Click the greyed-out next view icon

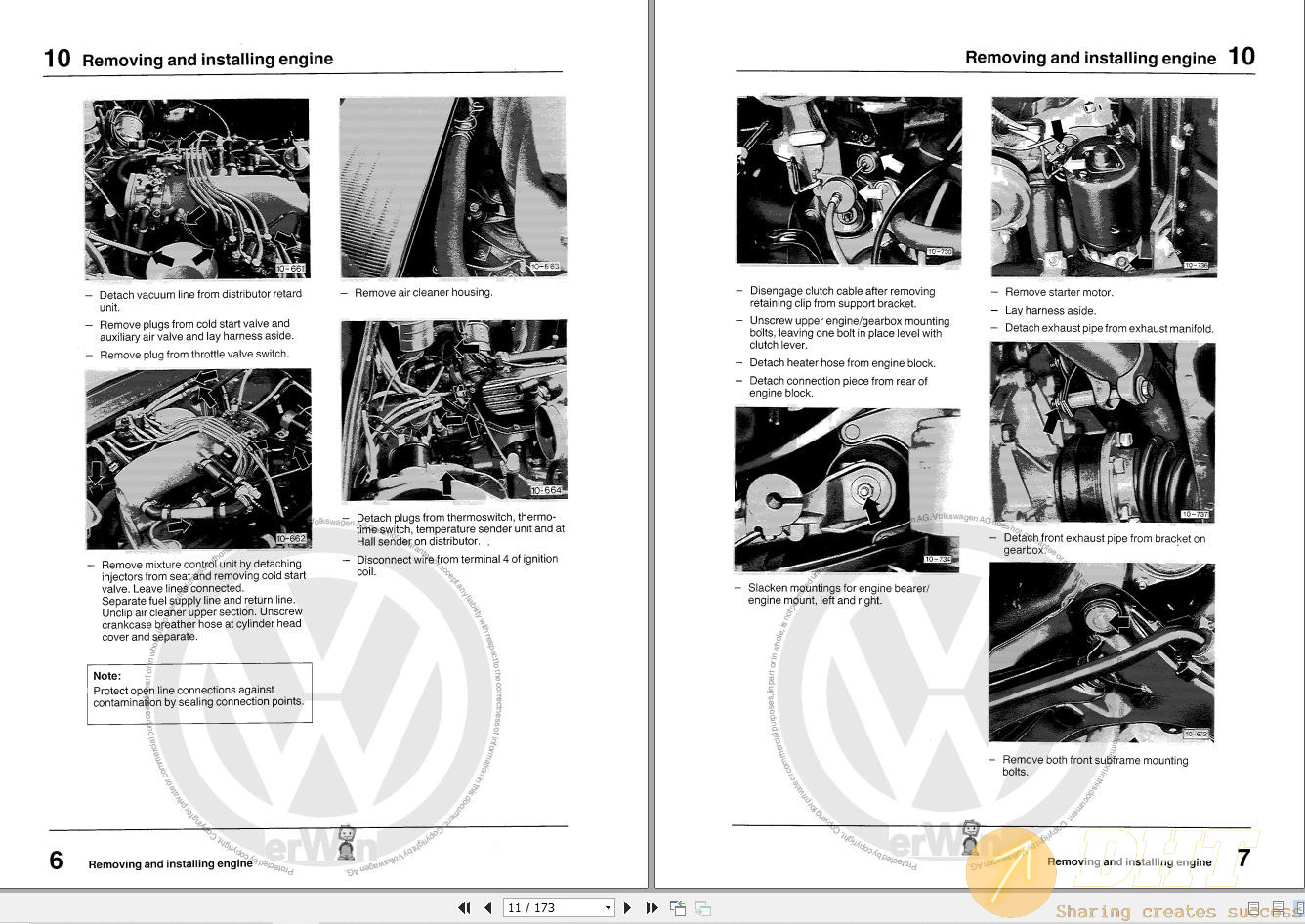pyautogui.click(x=702, y=908)
